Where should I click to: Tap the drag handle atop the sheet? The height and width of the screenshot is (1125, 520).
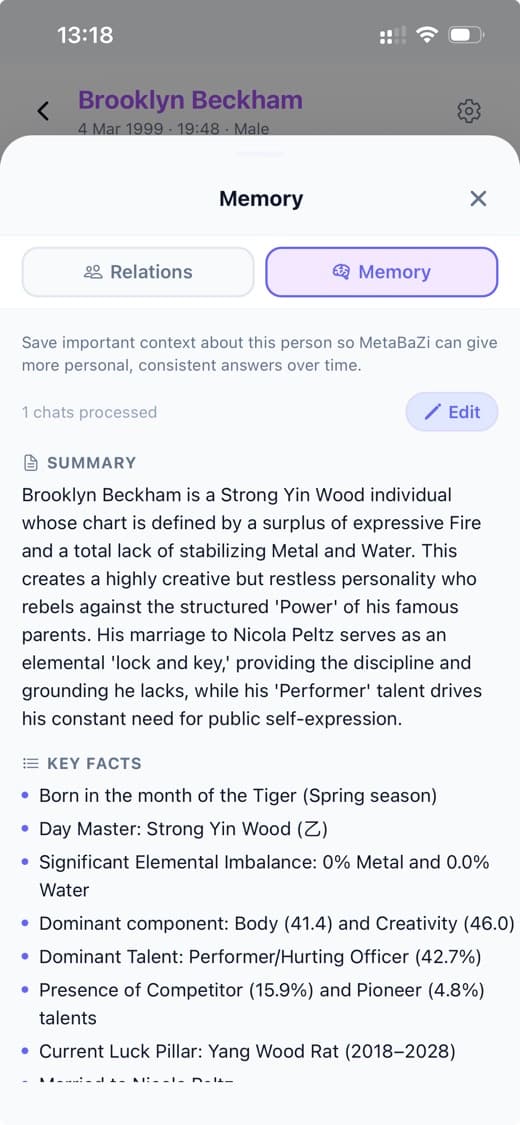(260, 154)
